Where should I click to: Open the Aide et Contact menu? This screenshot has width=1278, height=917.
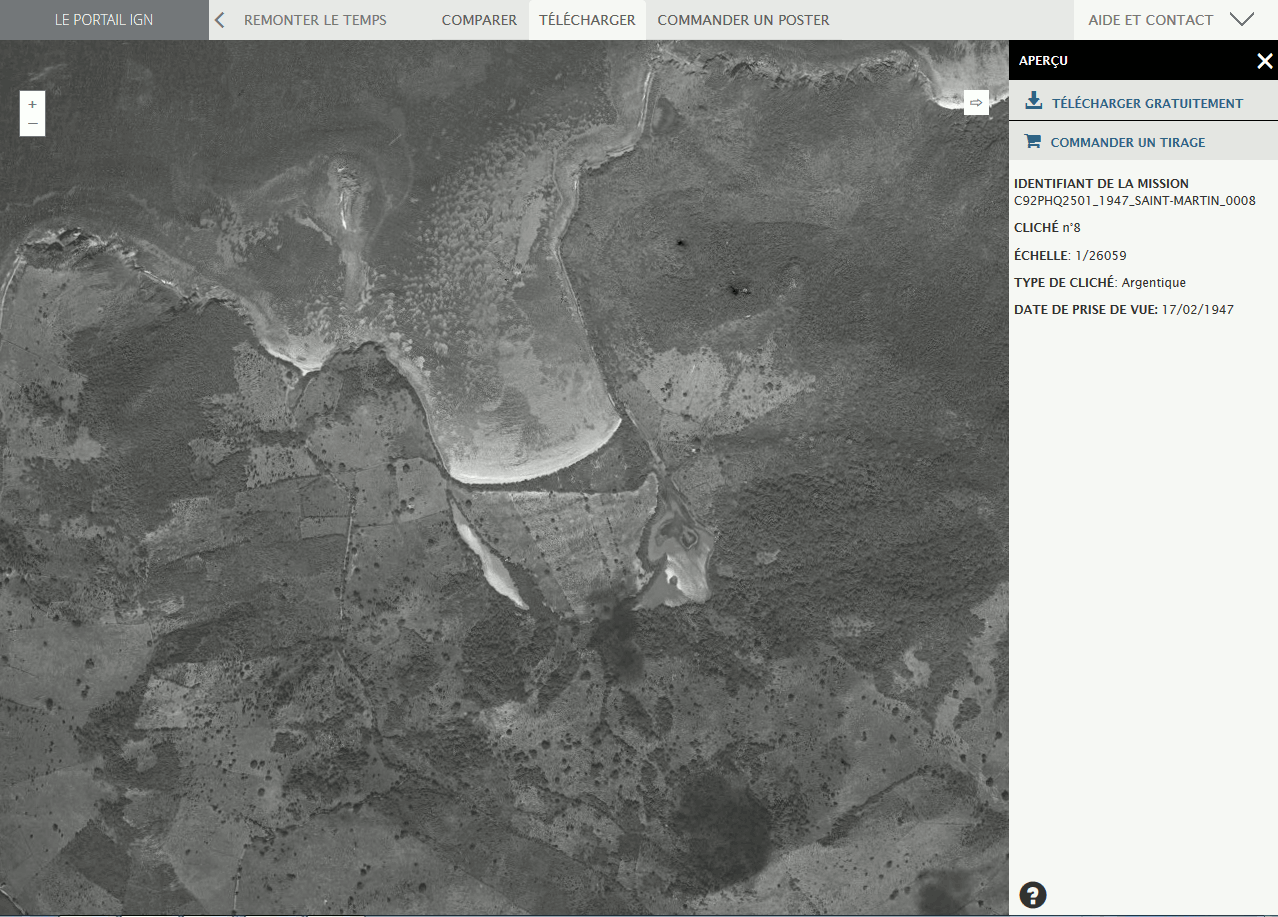(1150, 20)
